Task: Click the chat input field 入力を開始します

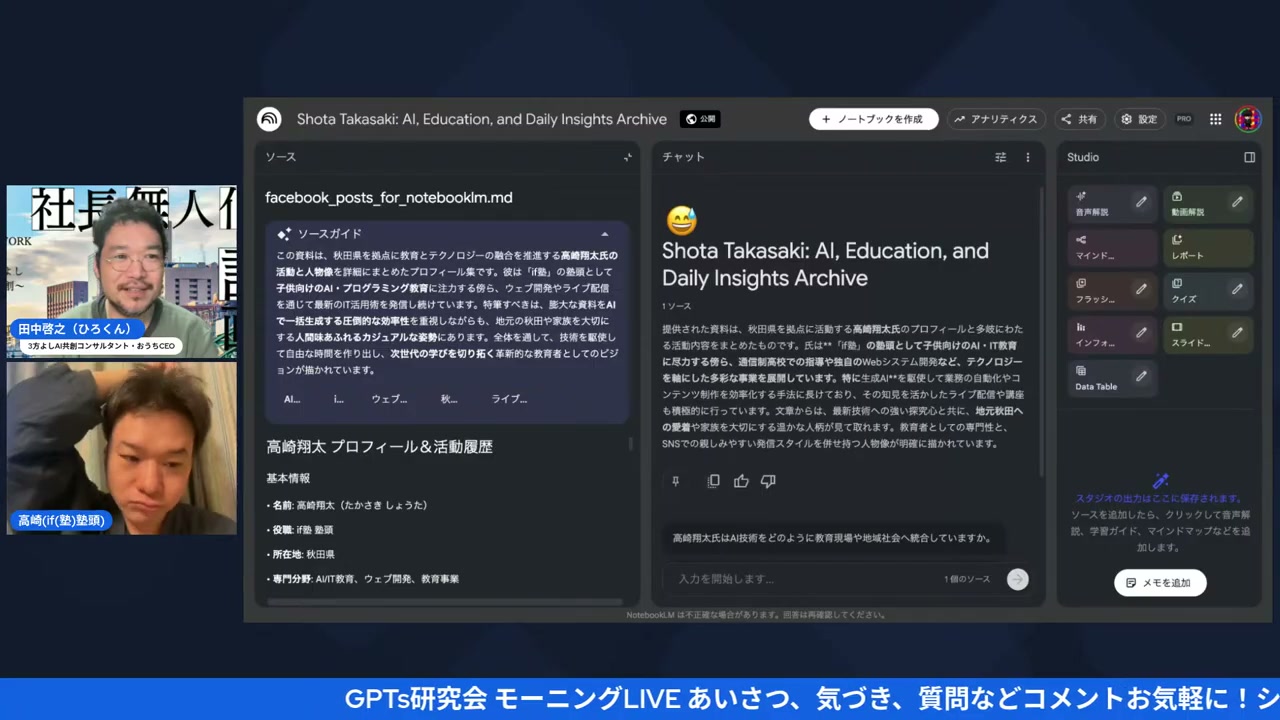Action: 800,578
